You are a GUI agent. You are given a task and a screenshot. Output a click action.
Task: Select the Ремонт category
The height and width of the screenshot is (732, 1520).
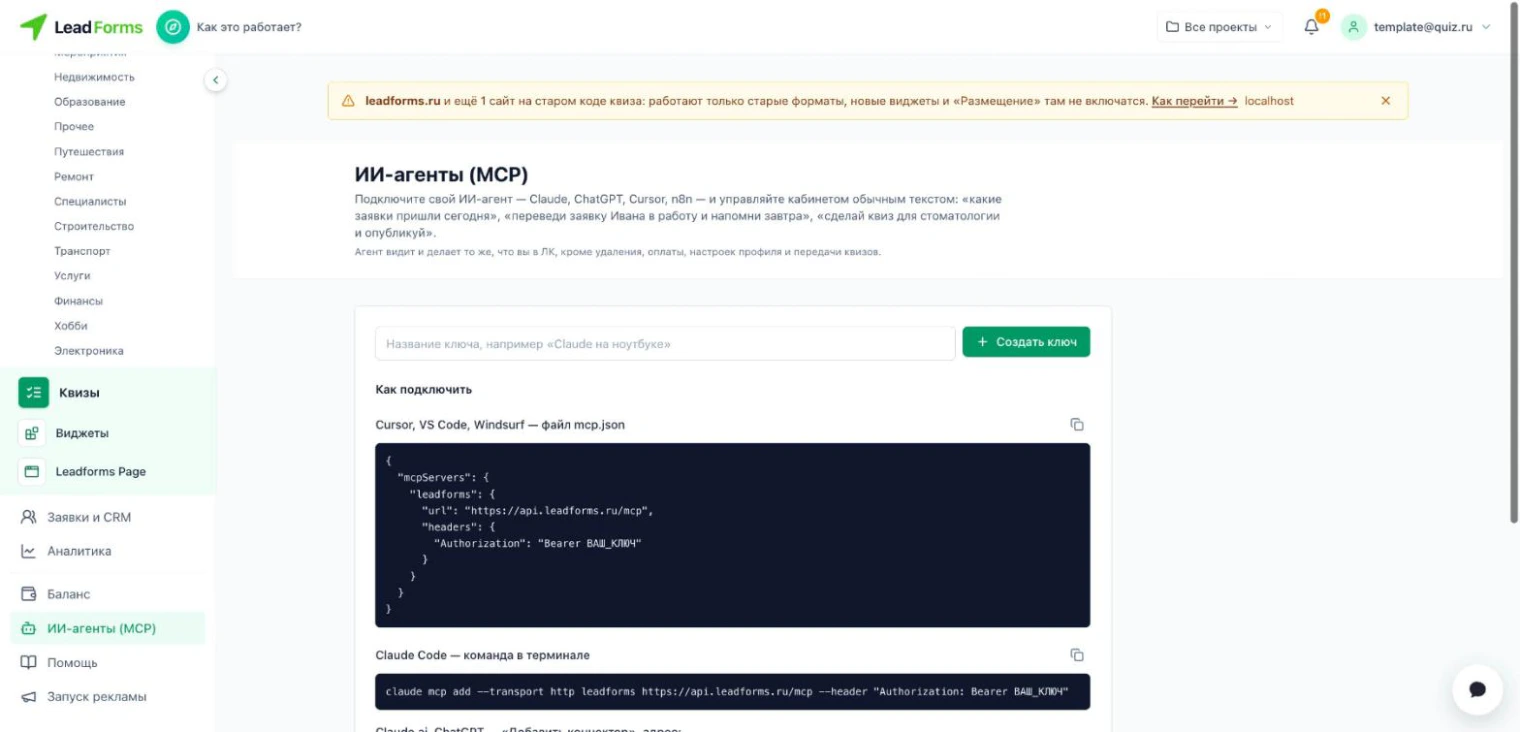(74, 176)
